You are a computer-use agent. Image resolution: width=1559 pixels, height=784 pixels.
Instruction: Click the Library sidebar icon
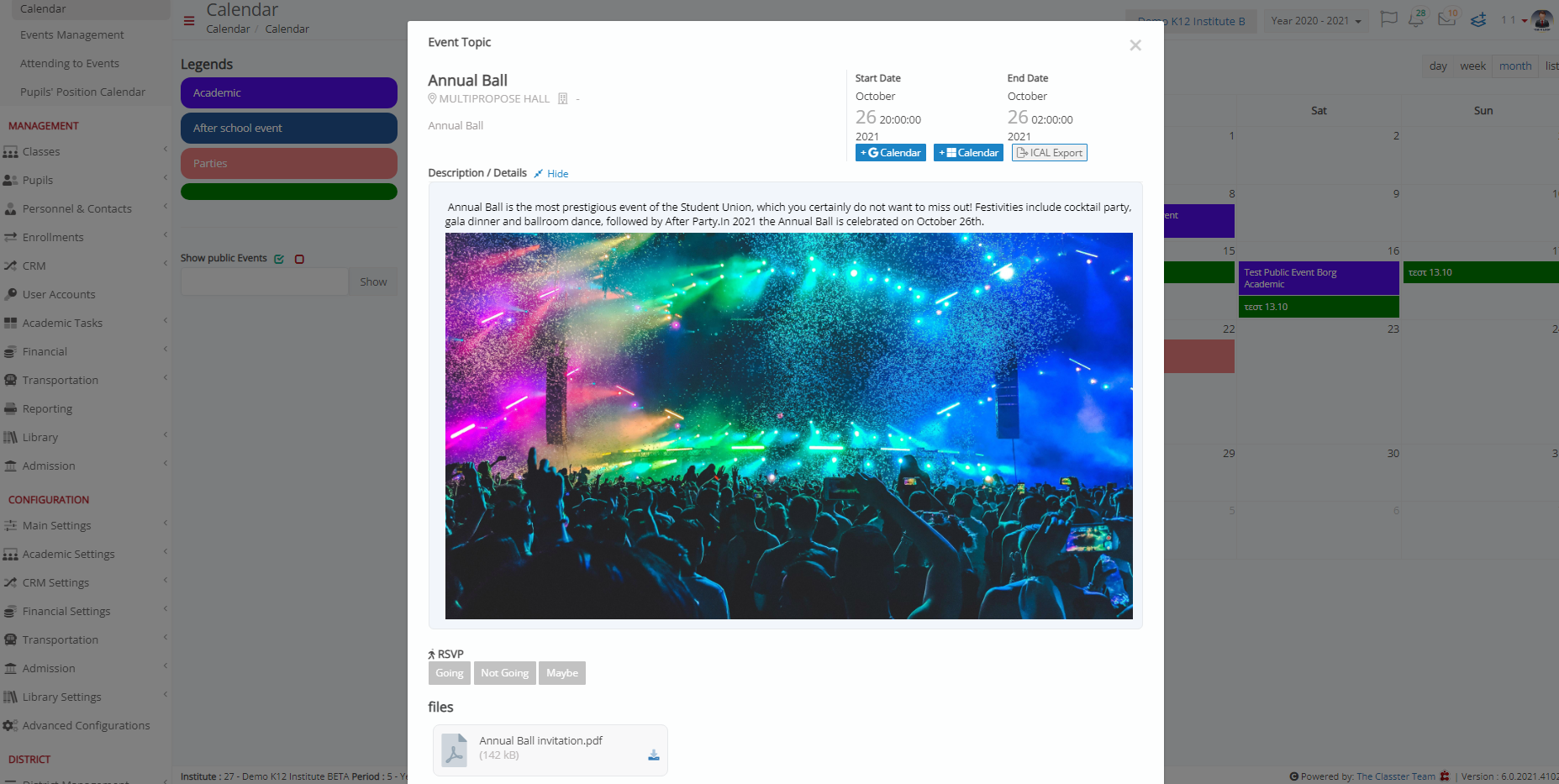coord(11,438)
